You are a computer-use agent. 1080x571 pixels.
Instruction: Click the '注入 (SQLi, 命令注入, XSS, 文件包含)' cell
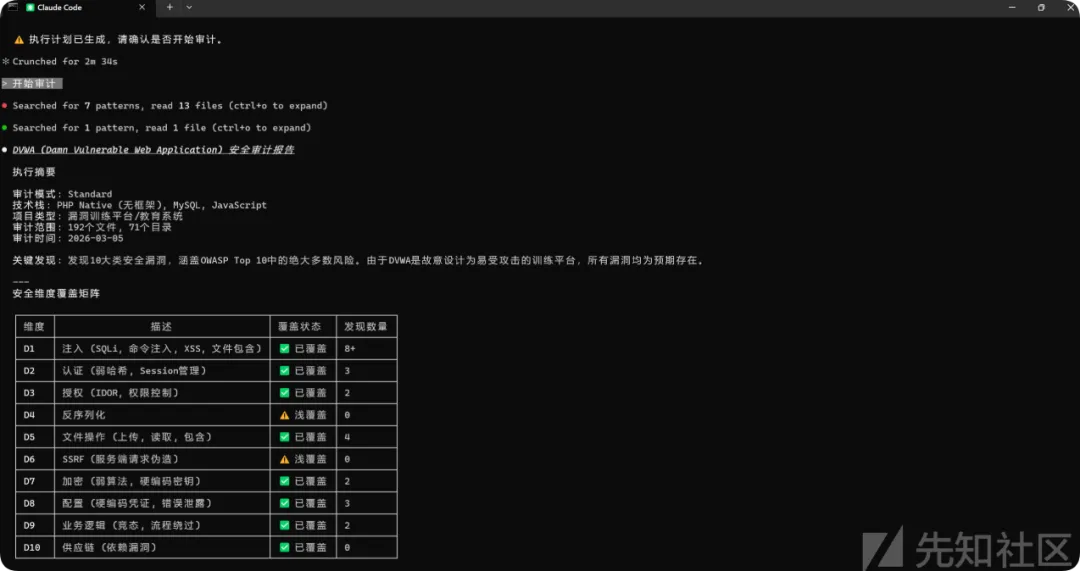pos(161,349)
